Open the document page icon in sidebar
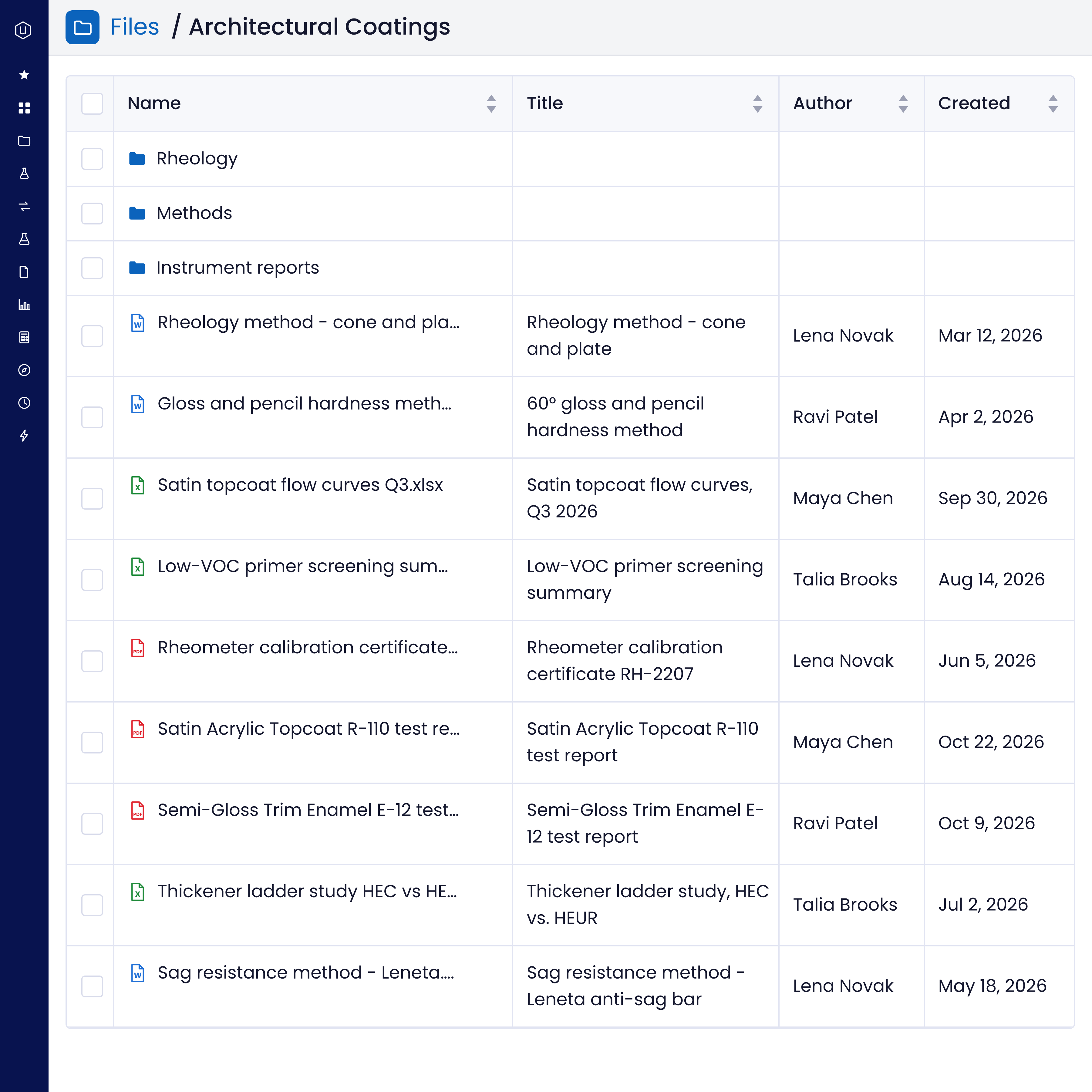1092x1092 pixels. point(24,272)
